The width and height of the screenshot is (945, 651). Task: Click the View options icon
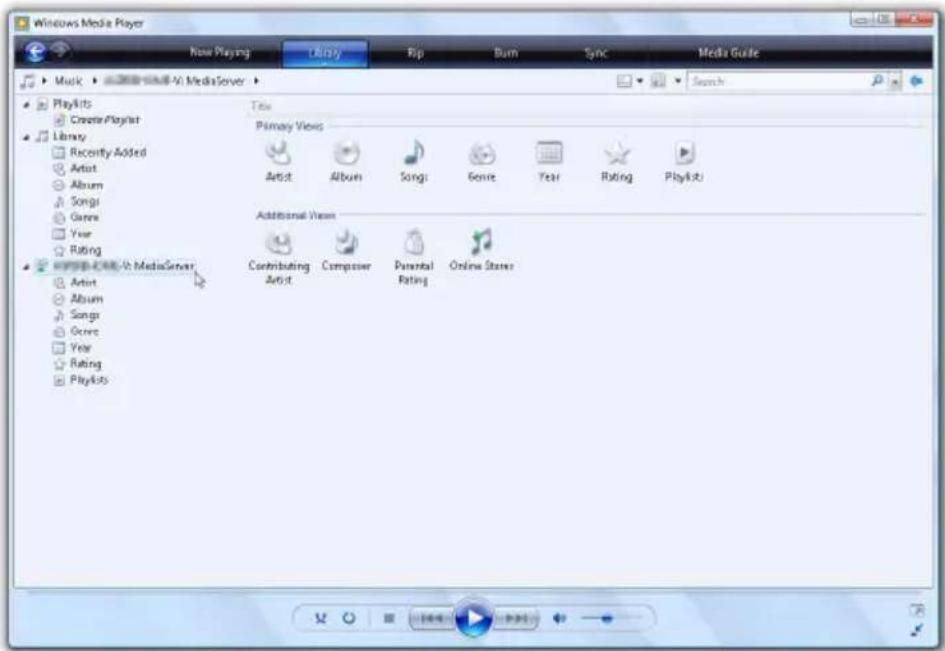point(659,81)
